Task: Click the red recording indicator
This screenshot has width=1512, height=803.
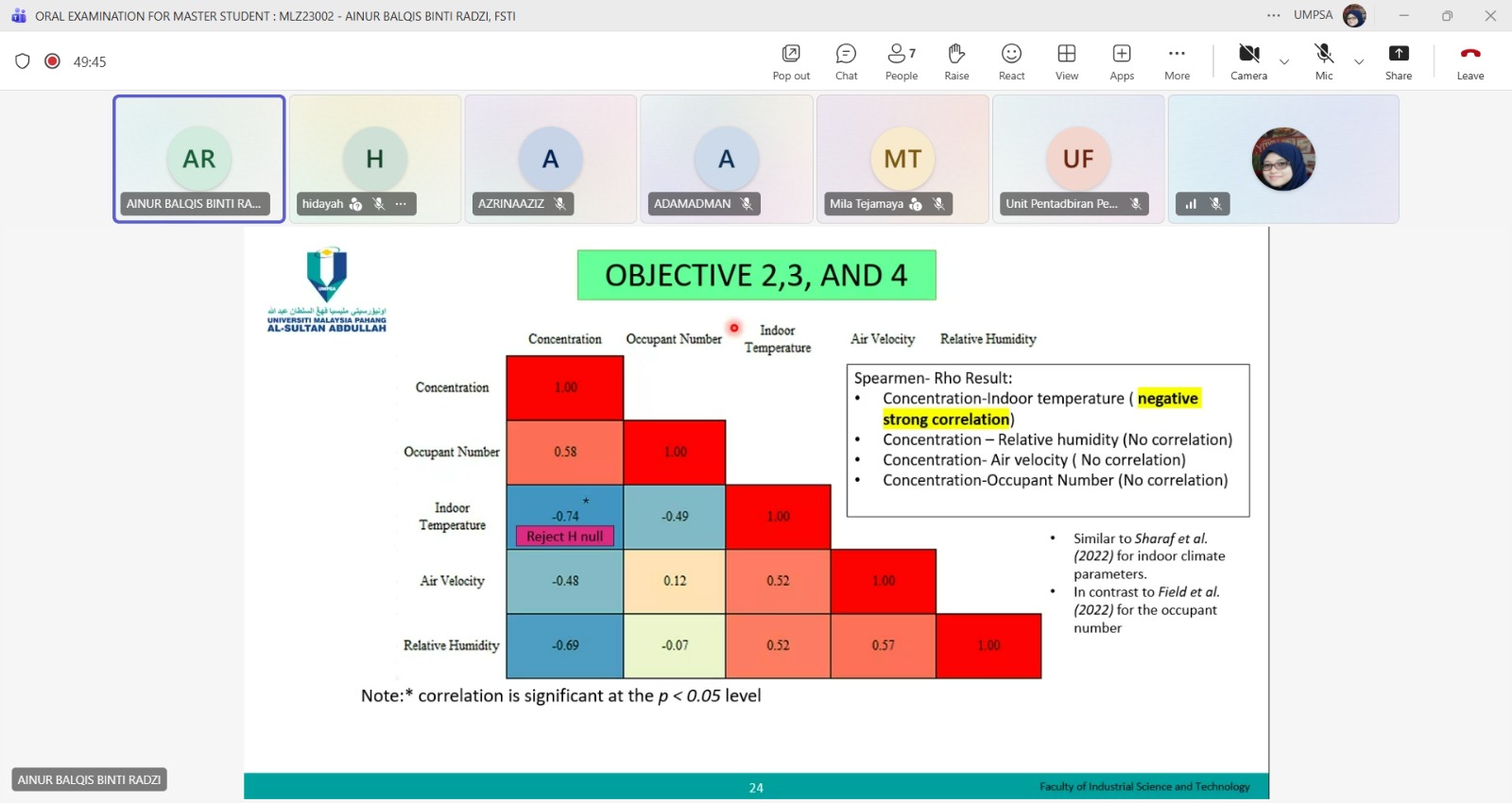Action: [x=53, y=61]
